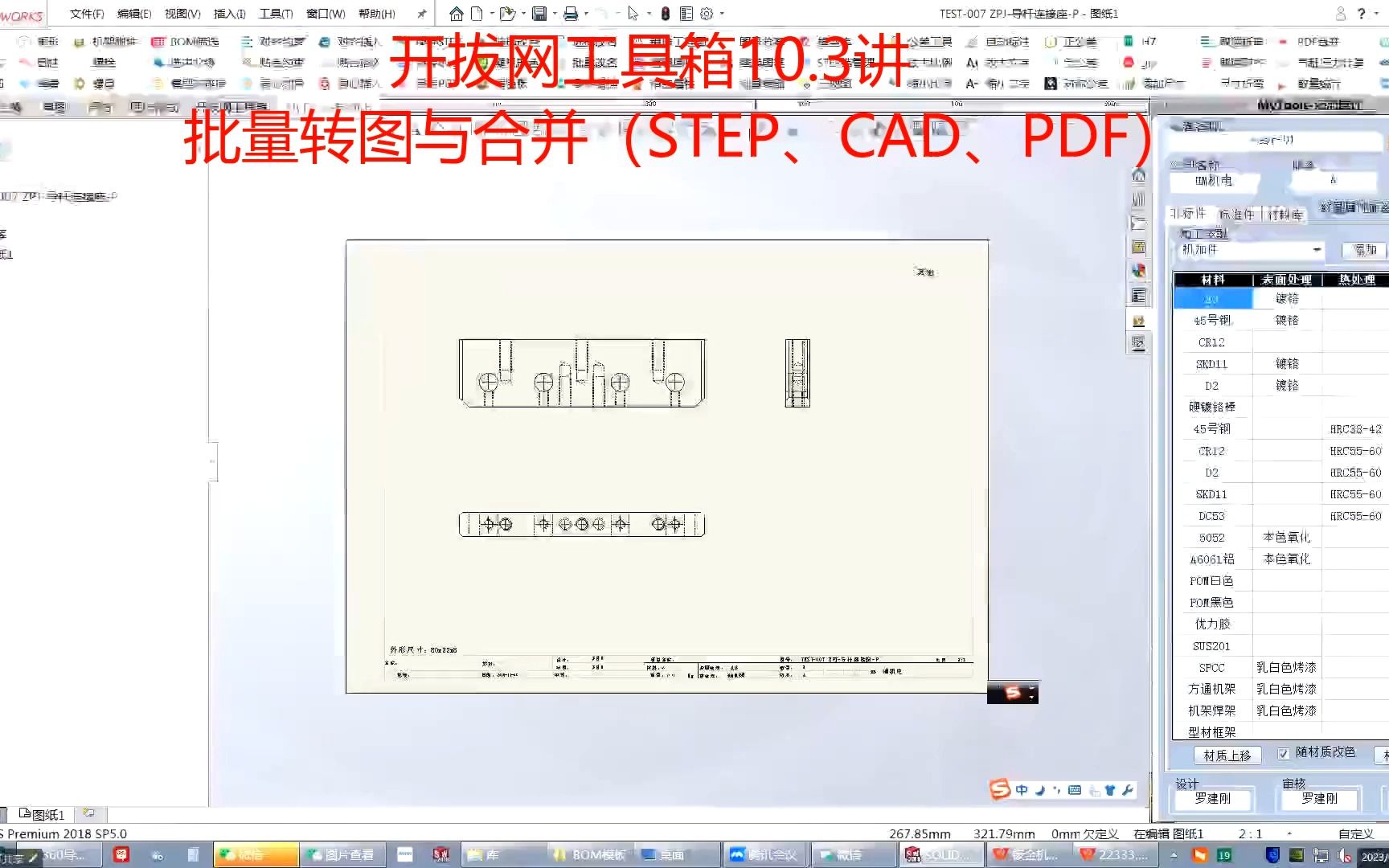The height and width of the screenshot is (868, 1389).
Task: Open a file using the Open folder icon
Action: [508, 14]
